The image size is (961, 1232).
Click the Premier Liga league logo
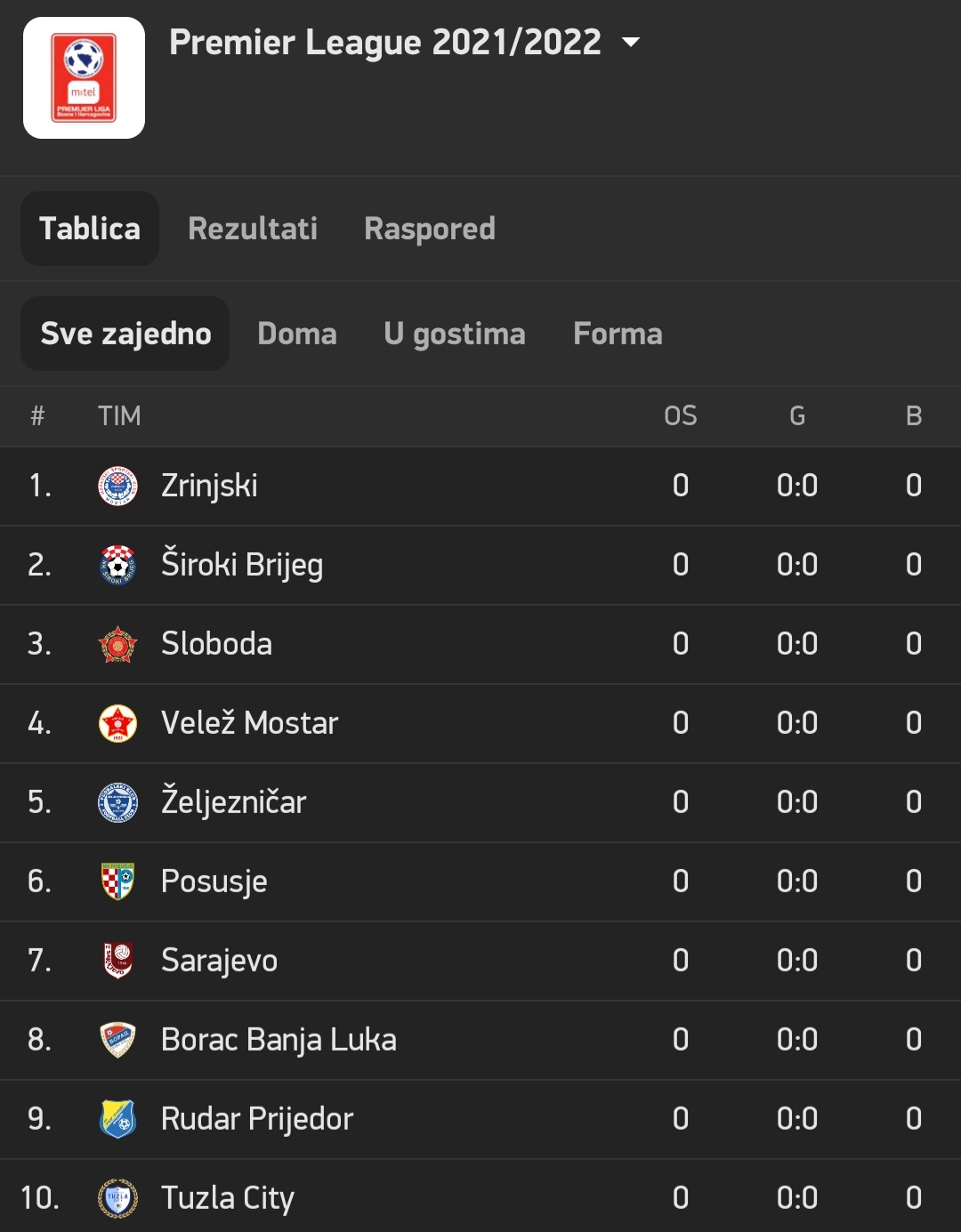(84, 78)
